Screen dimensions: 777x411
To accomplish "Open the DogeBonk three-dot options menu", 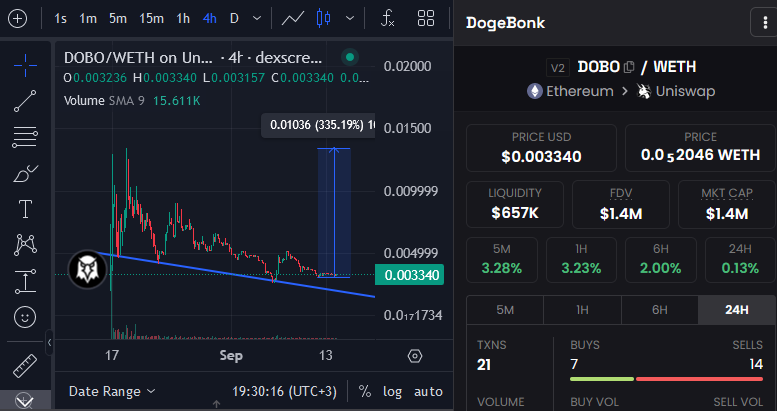I will [764, 22].
